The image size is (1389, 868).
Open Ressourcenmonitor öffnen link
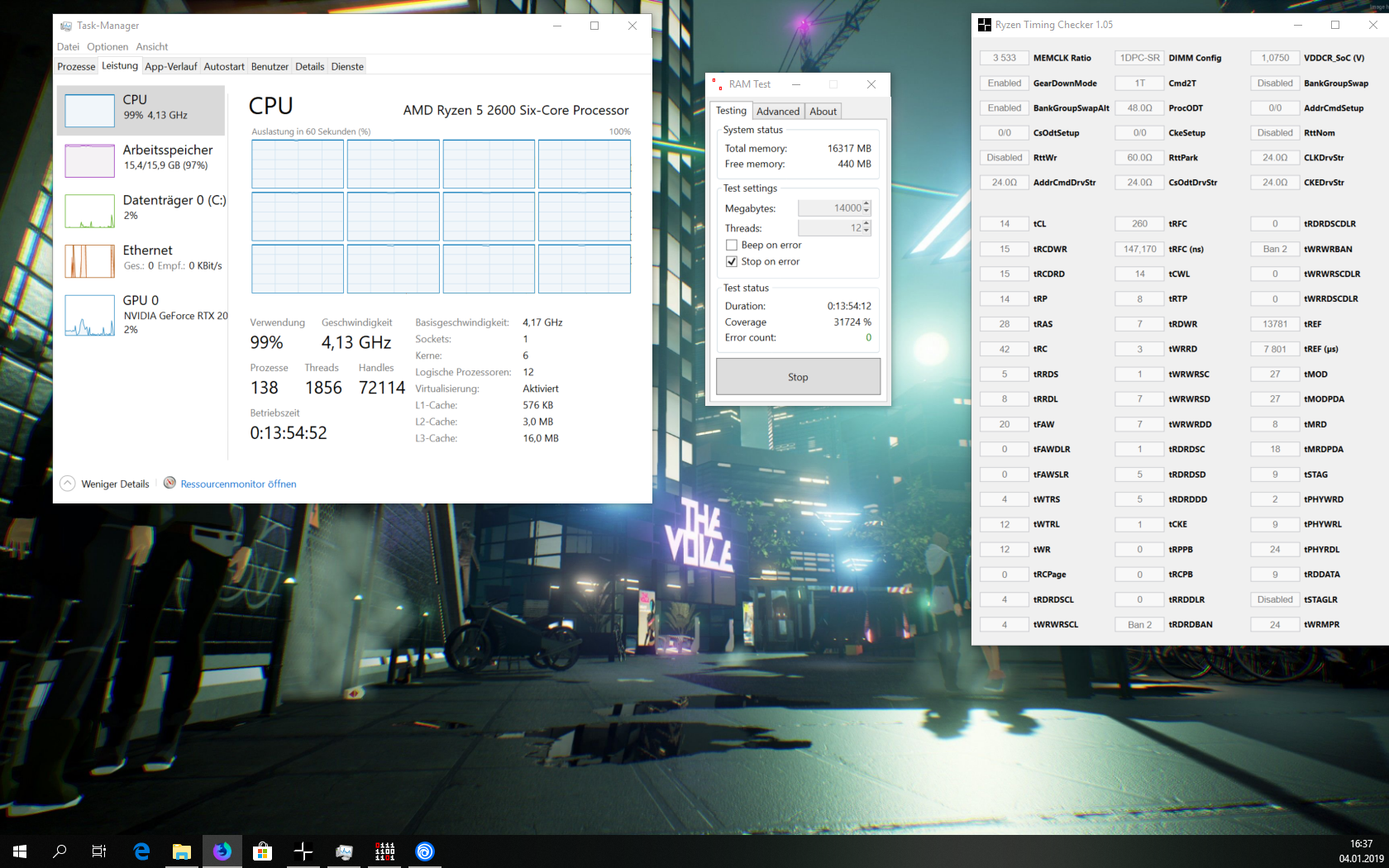[238, 484]
